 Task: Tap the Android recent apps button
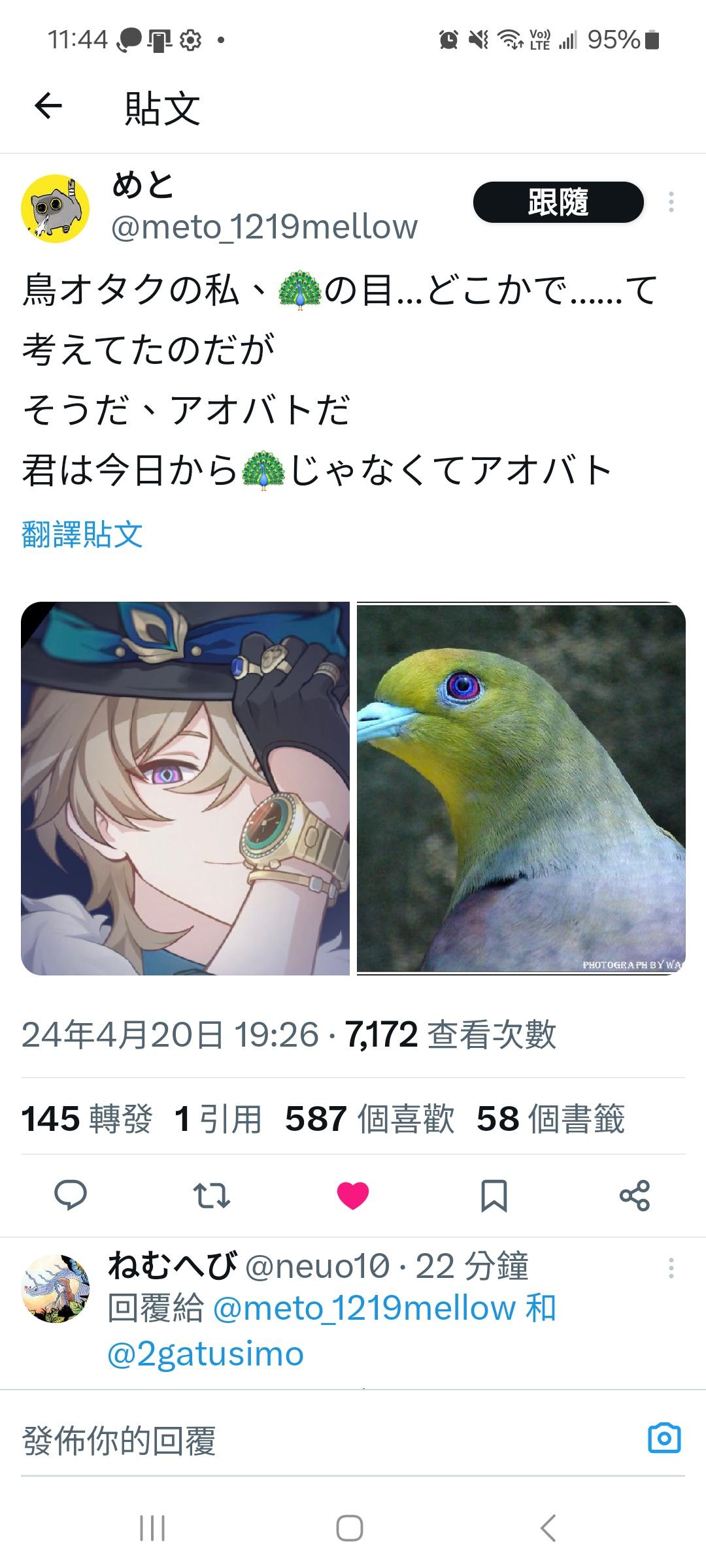tap(152, 1529)
